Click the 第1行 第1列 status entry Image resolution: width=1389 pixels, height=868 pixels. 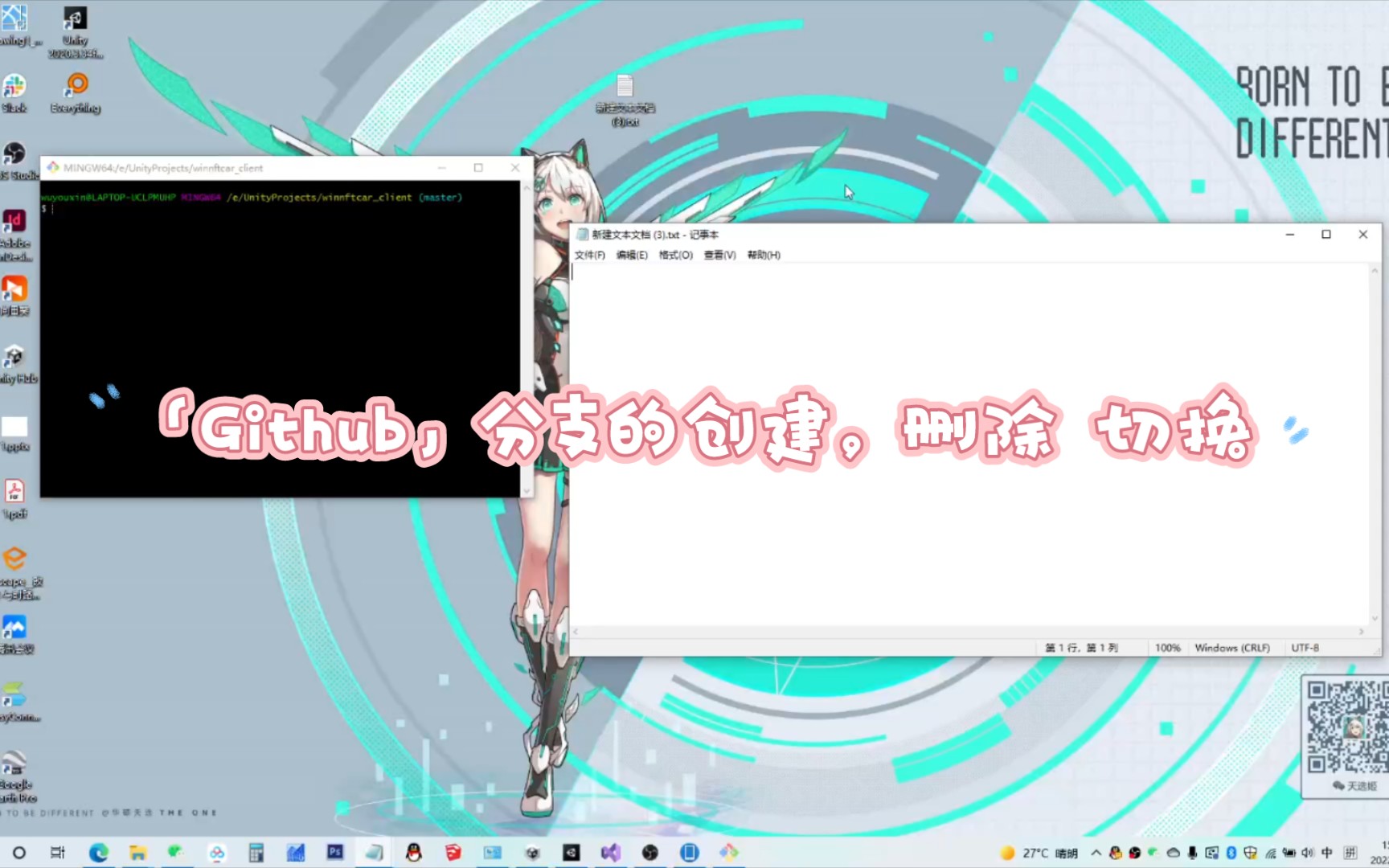point(1081,648)
